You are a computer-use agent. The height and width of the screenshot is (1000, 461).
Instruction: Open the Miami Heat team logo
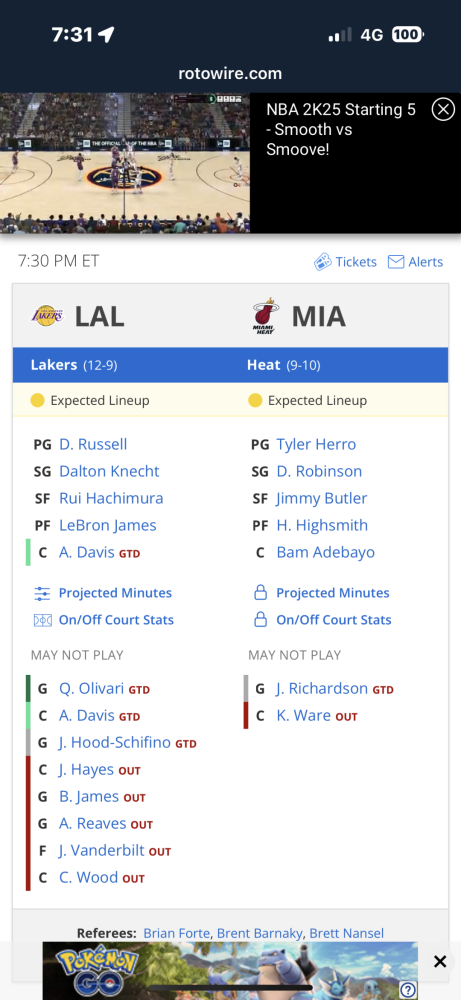[x=265, y=316]
